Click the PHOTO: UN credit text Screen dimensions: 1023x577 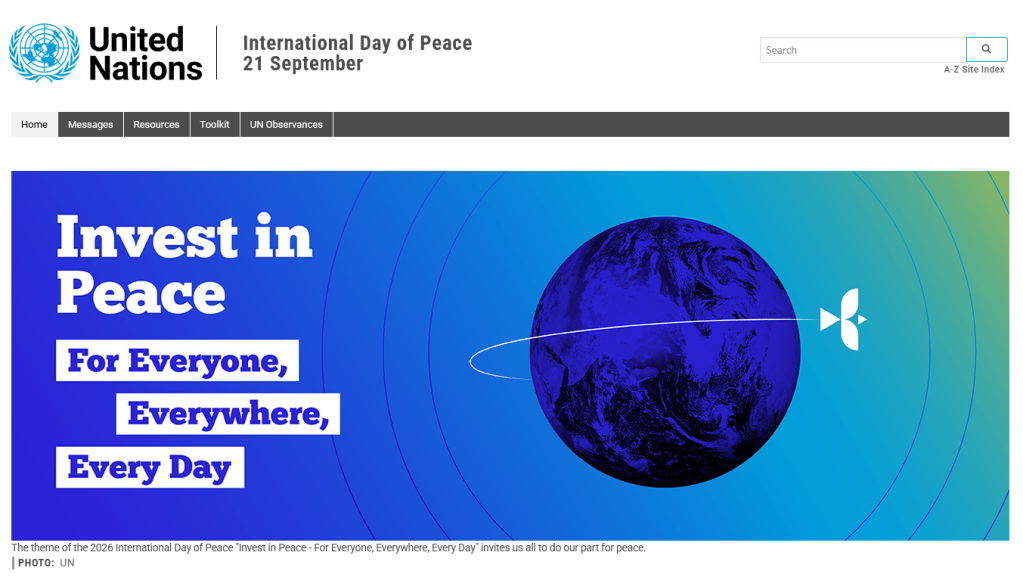pos(46,563)
